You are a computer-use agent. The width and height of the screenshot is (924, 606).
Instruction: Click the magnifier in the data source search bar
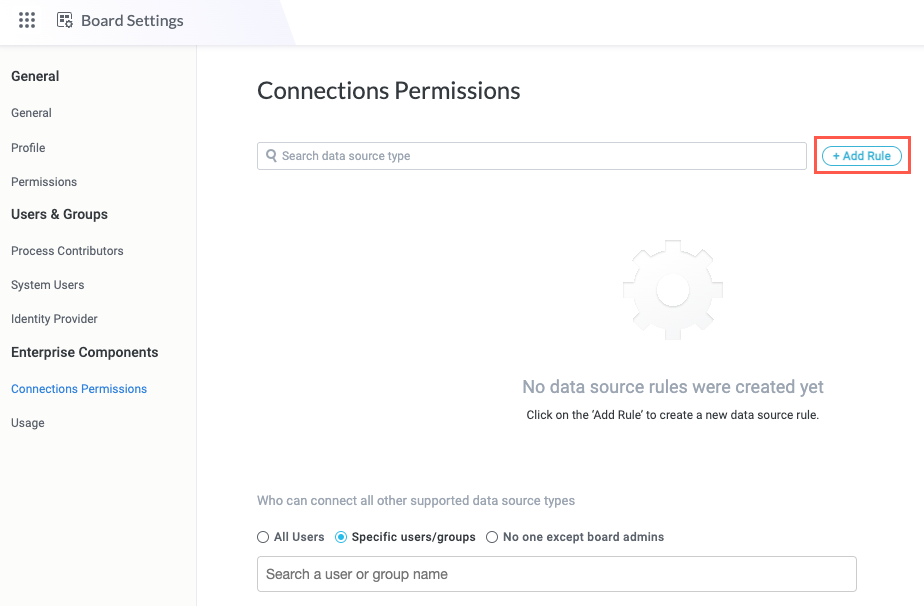click(x=270, y=156)
